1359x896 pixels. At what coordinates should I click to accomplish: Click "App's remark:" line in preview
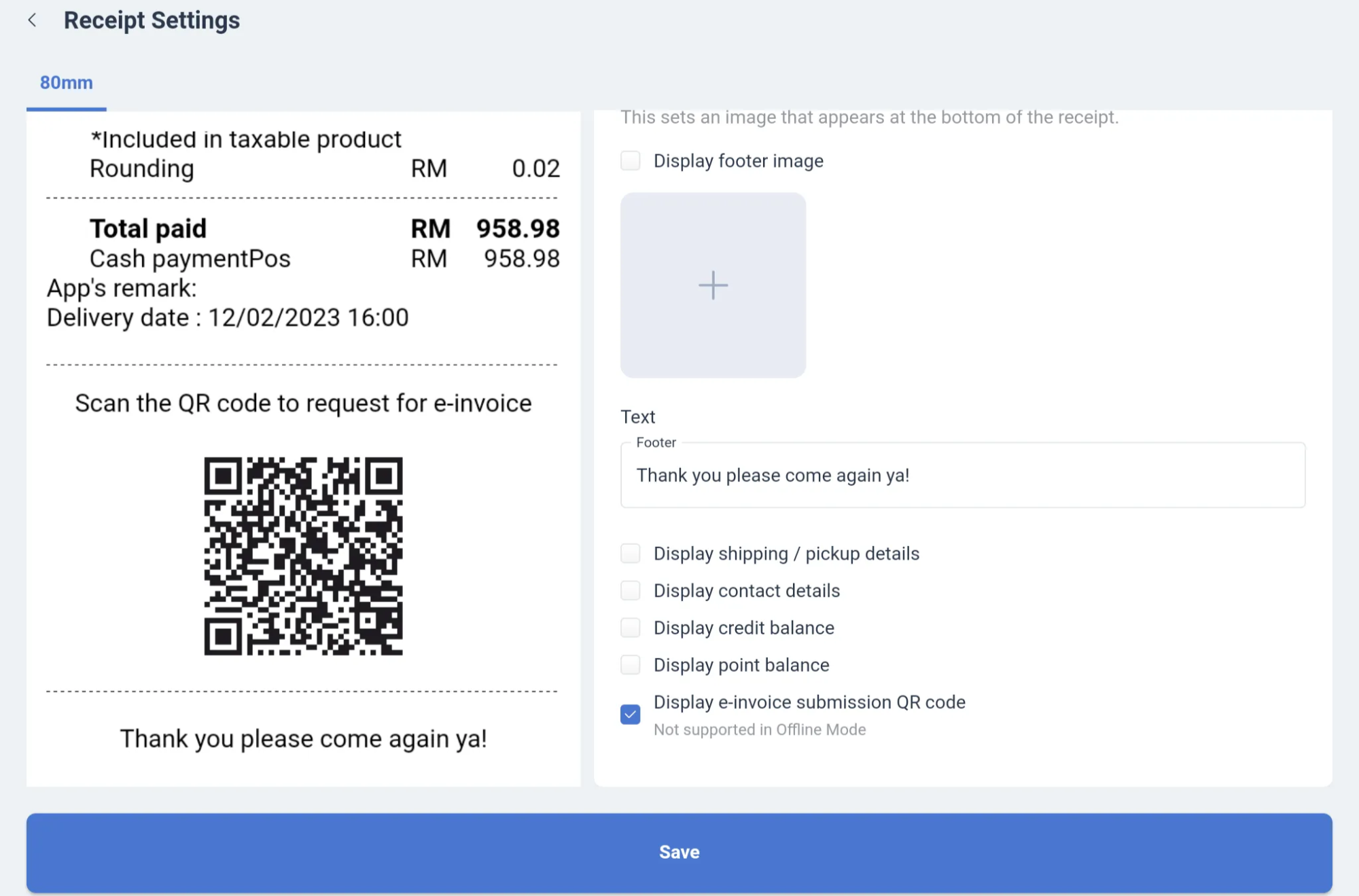pyautogui.click(x=122, y=288)
